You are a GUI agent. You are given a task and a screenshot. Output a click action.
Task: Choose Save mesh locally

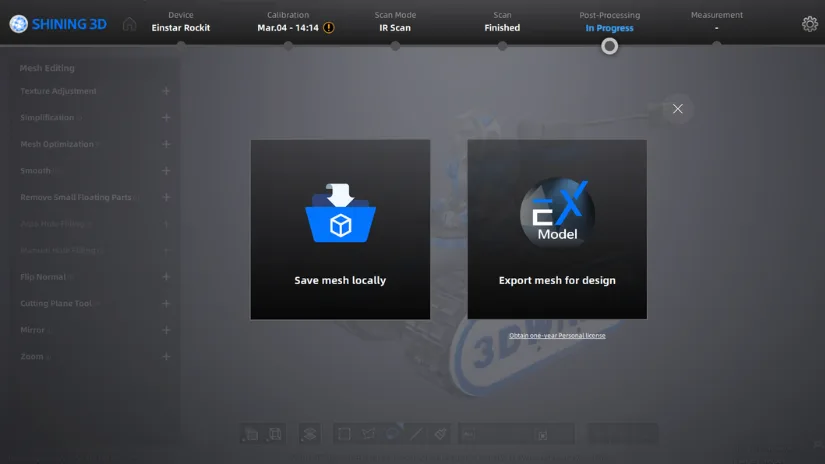click(340, 229)
